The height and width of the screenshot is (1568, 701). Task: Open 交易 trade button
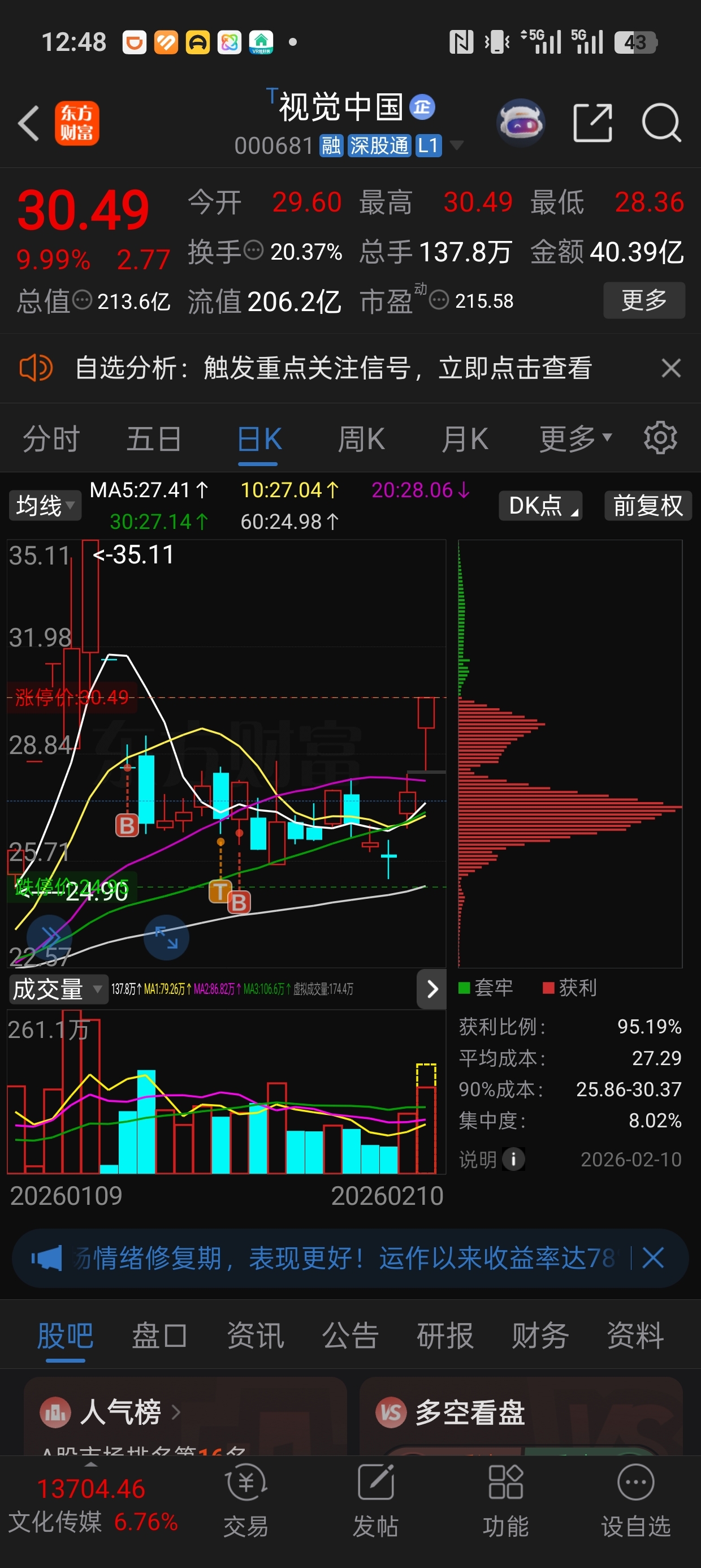click(x=246, y=1501)
